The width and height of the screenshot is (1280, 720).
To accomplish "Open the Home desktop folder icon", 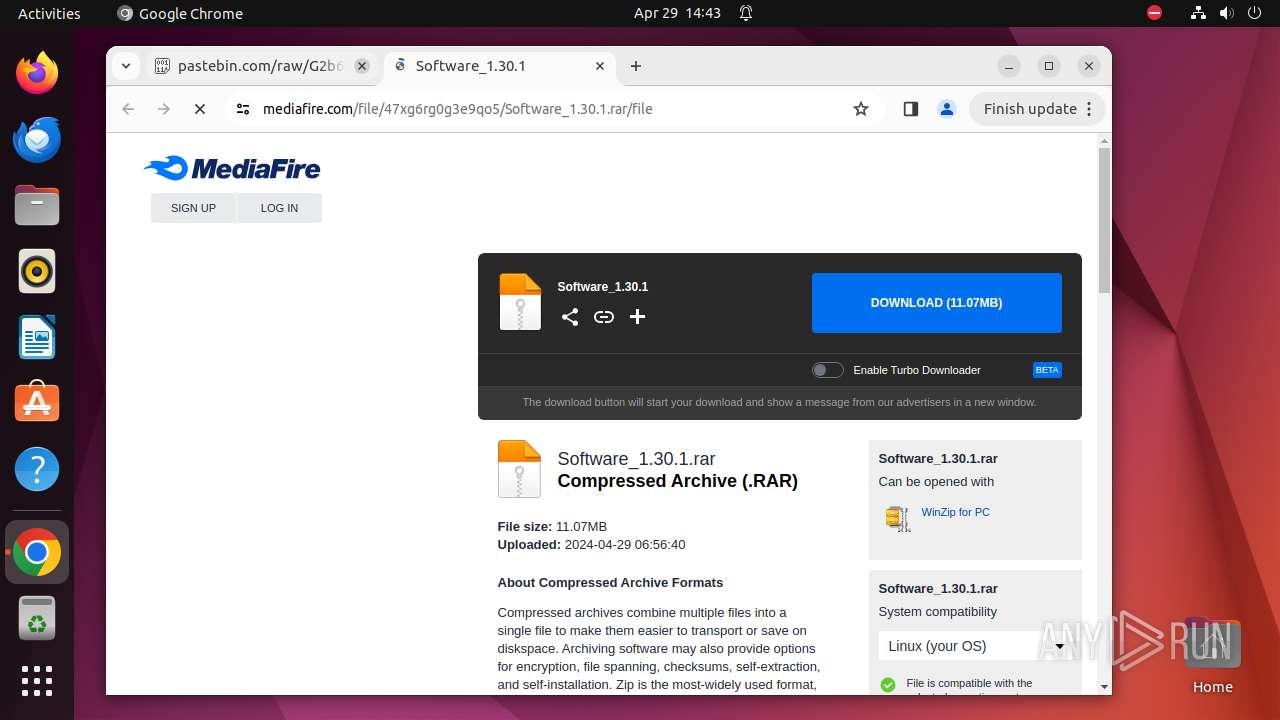I will pyautogui.click(x=1212, y=656).
